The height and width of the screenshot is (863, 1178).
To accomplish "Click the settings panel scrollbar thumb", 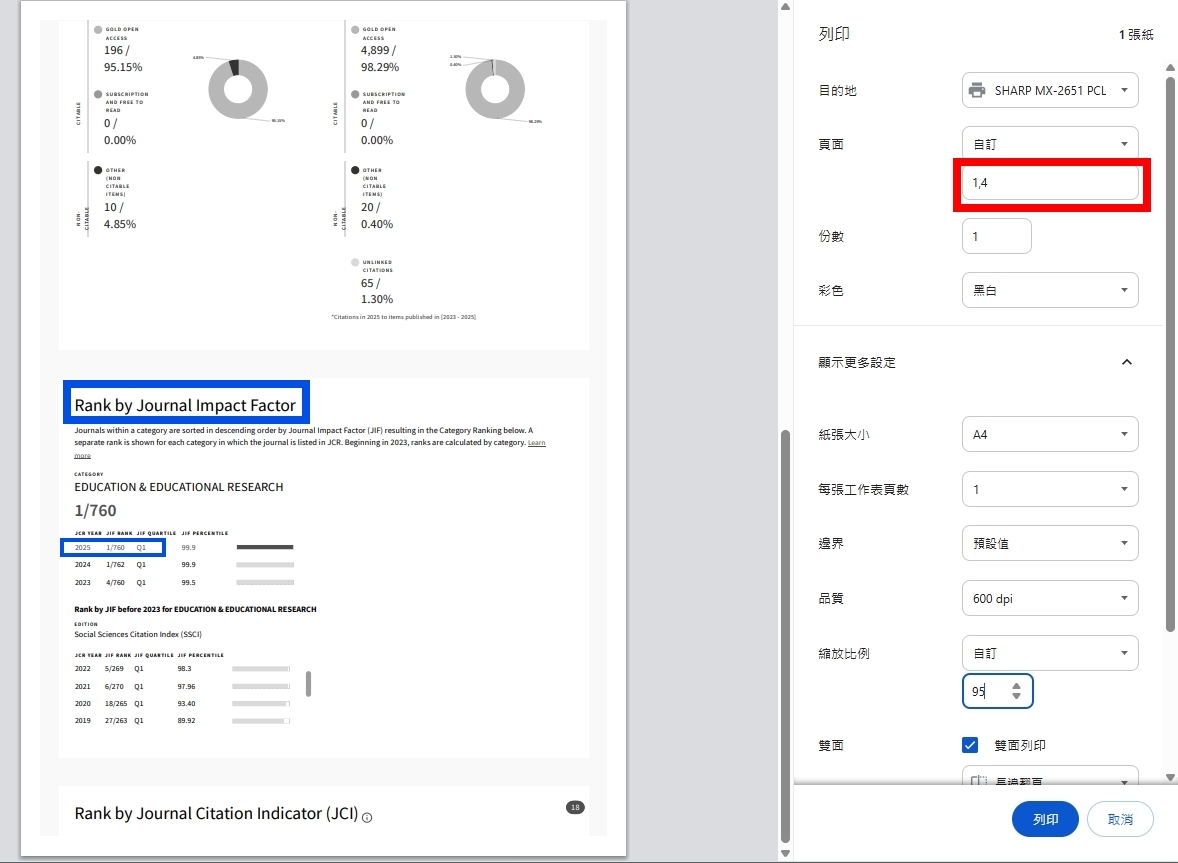I will tap(1170, 353).
